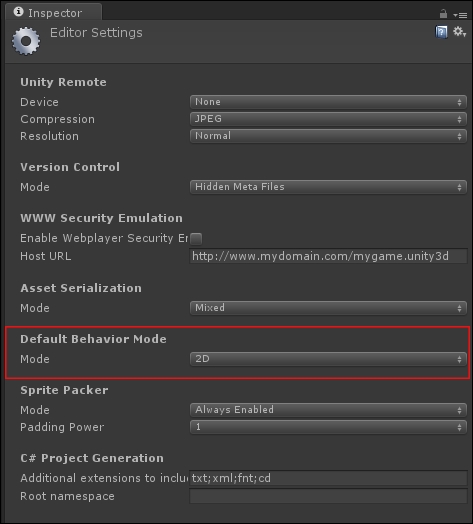473x524 pixels.
Task: Open the help reference book icon
Action: coord(441,32)
